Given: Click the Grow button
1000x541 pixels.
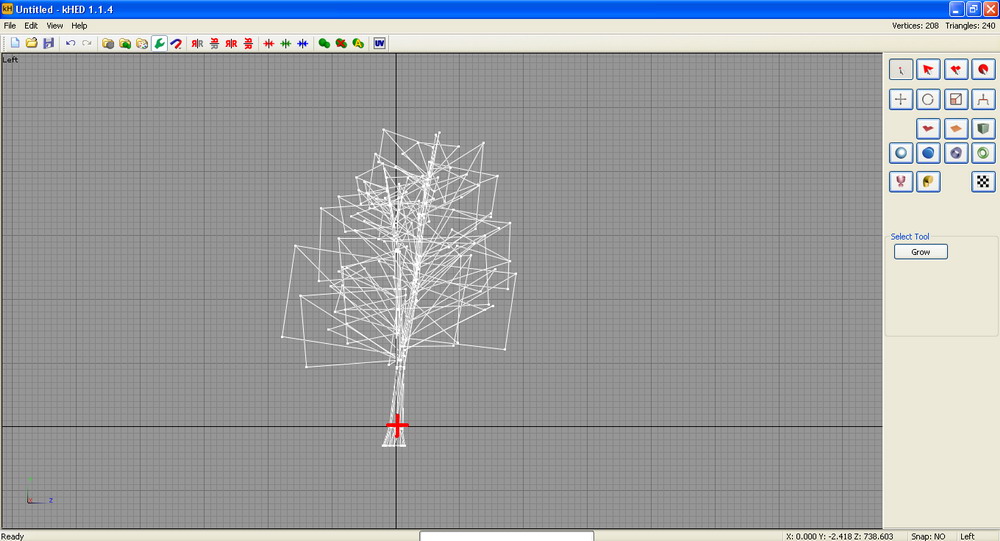Looking at the screenshot, I should (x=920, y=252).
